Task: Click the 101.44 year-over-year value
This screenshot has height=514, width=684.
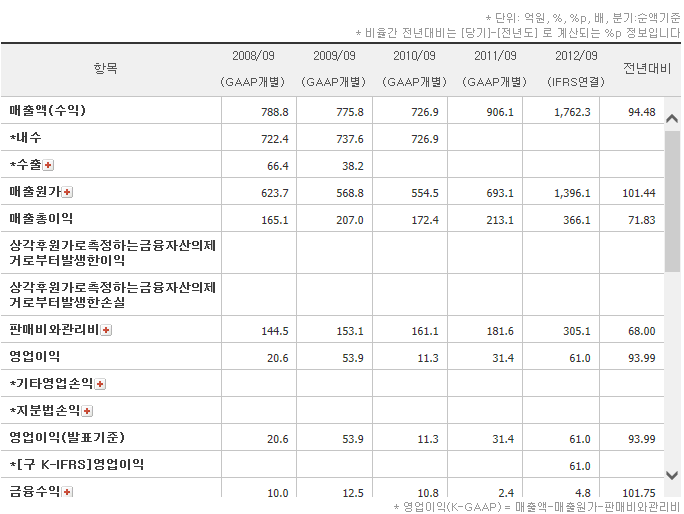Action: 639,193
